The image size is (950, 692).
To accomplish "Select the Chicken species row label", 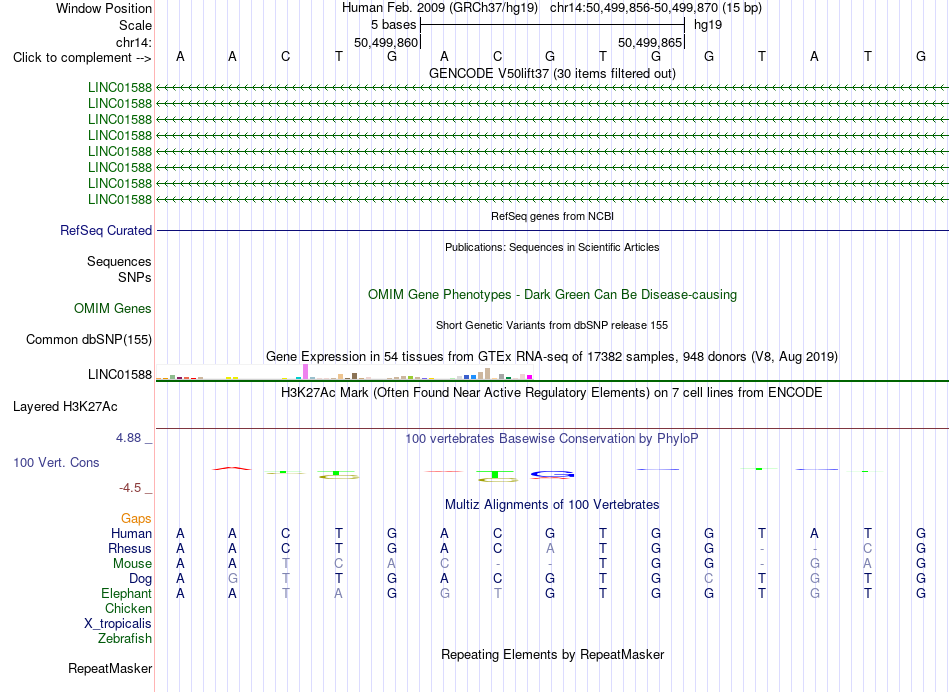I will (128, 608).
